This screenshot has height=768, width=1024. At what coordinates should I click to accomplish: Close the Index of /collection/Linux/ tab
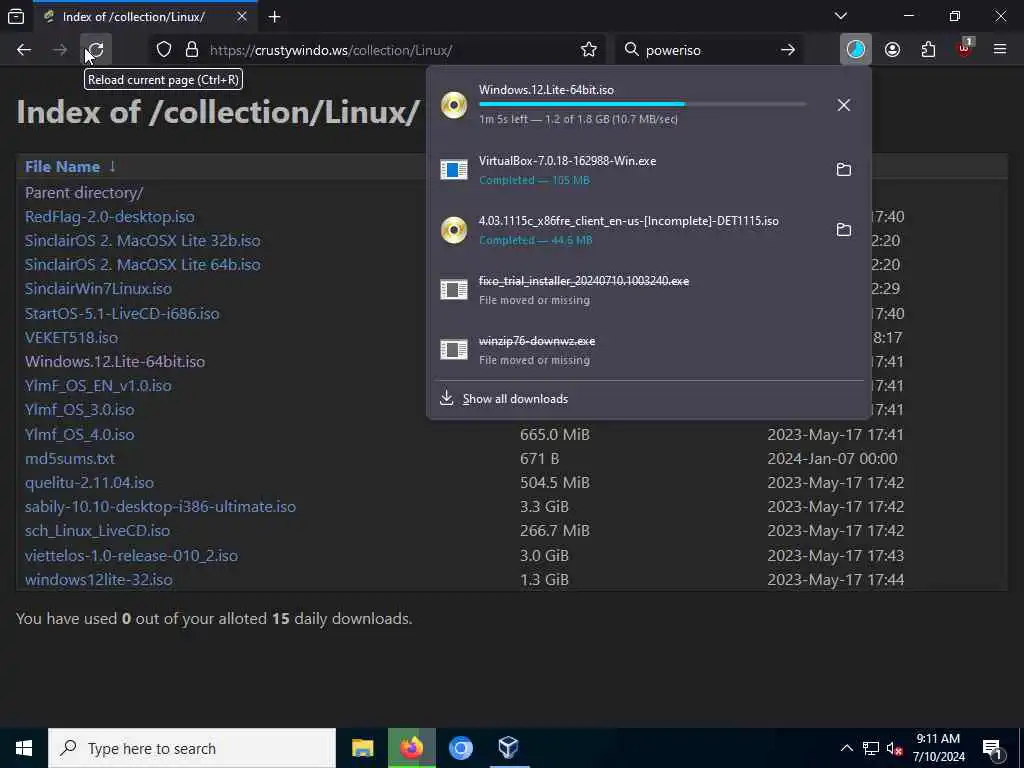[241, 16]
